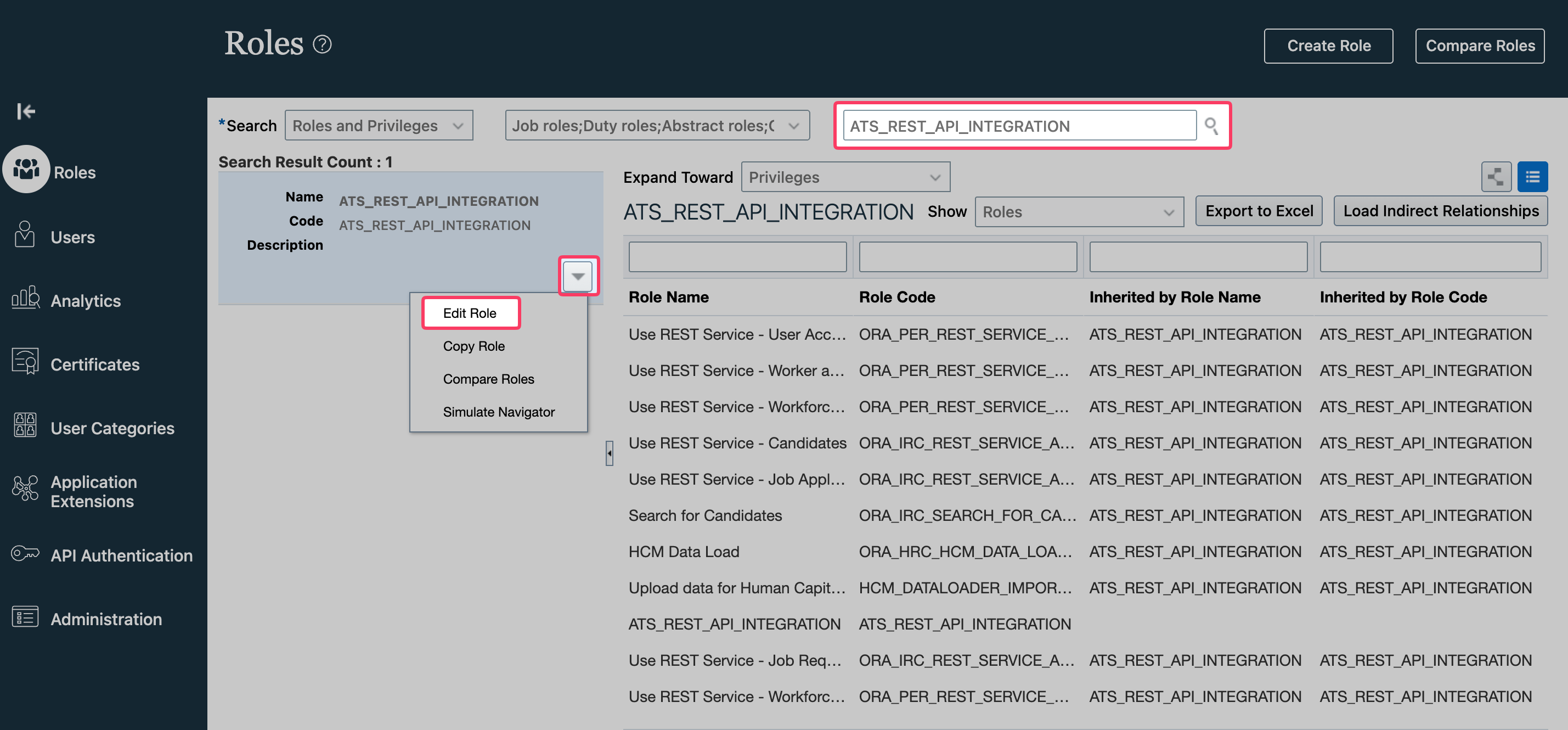The height and width of the screenshot is (730, 1568).
Task: Focus the Inherited by Role Name filter field
Action: point(1198,257)
